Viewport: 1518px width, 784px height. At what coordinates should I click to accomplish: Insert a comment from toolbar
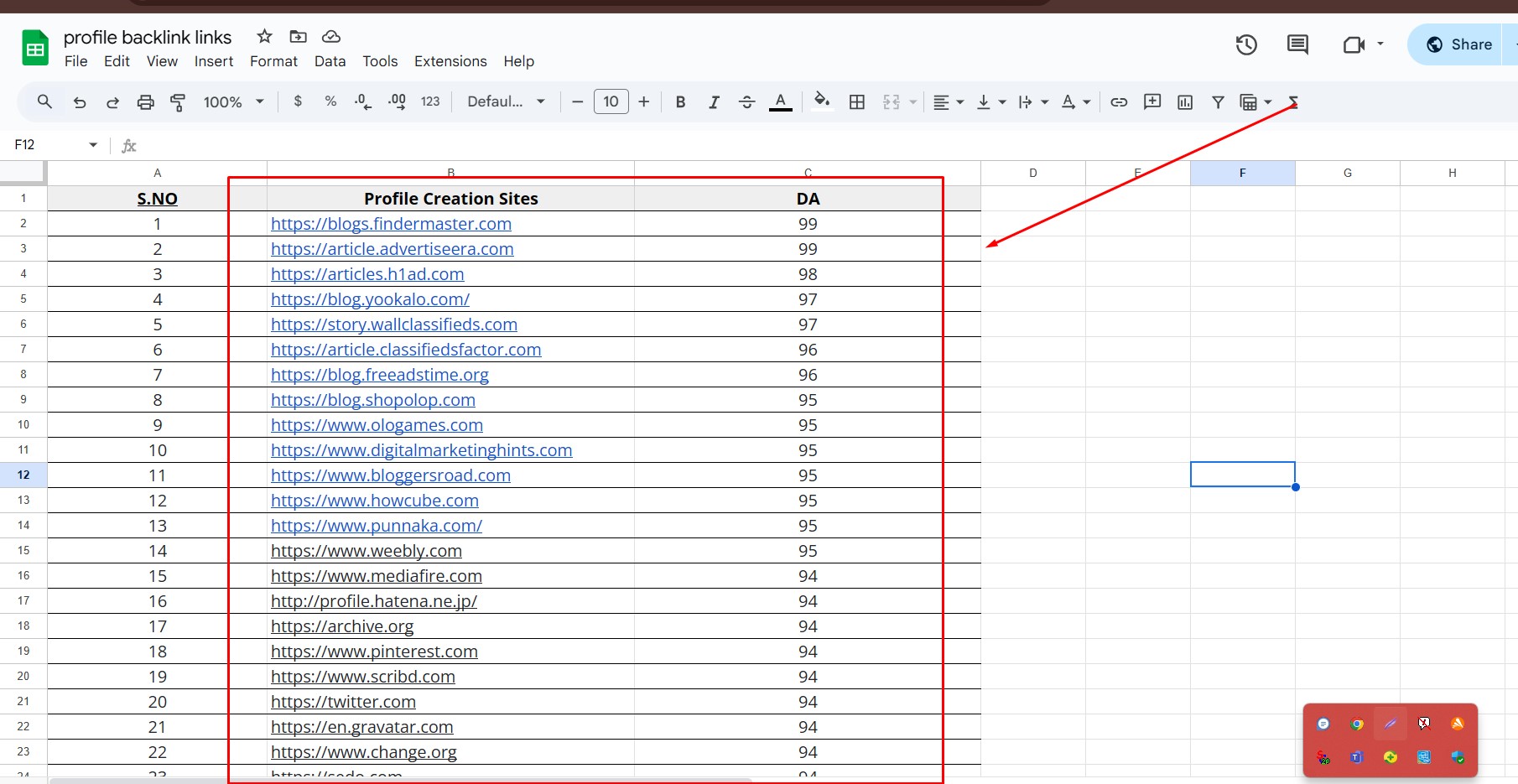(x=1152, y=101)
